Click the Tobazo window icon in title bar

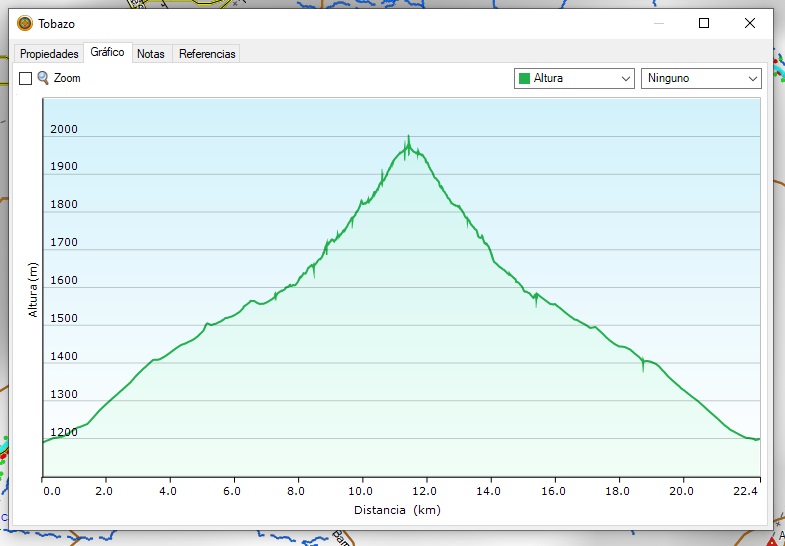click(25, 23)
